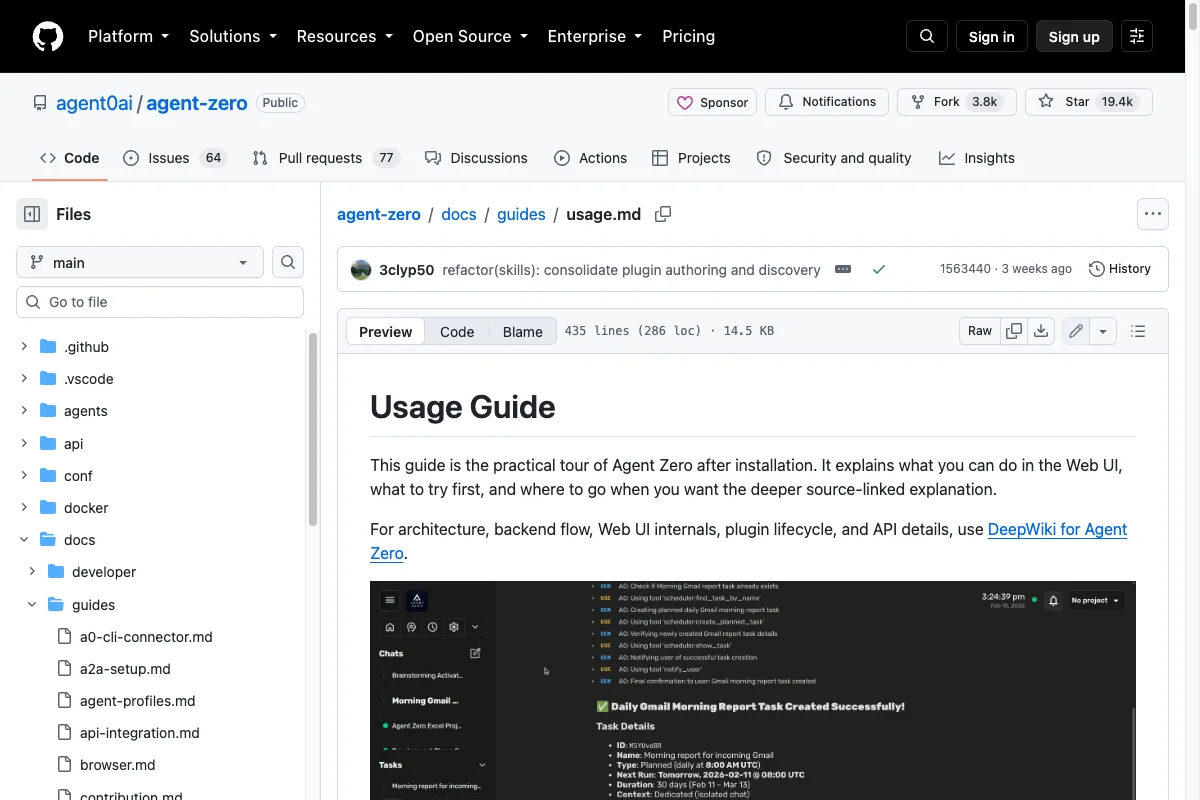The height and width of the screenshot is (800, 1200).
Task: Open agent-profiles.md in file tree
Action: click(x=138, y=701)
